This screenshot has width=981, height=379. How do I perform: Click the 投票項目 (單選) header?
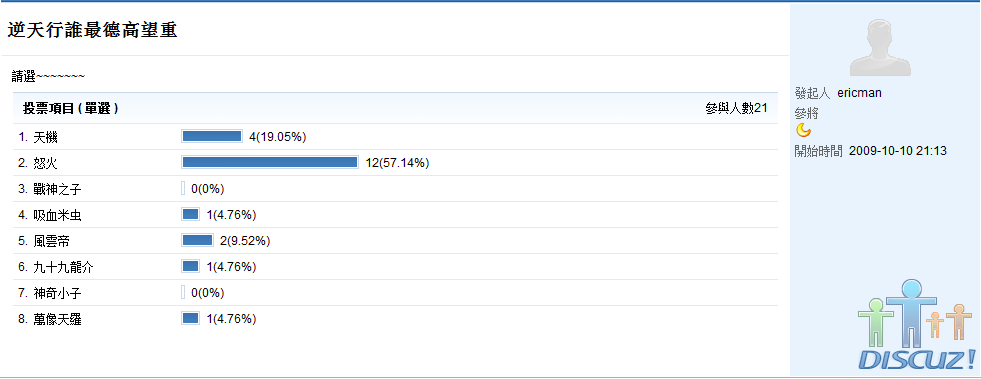71,109
